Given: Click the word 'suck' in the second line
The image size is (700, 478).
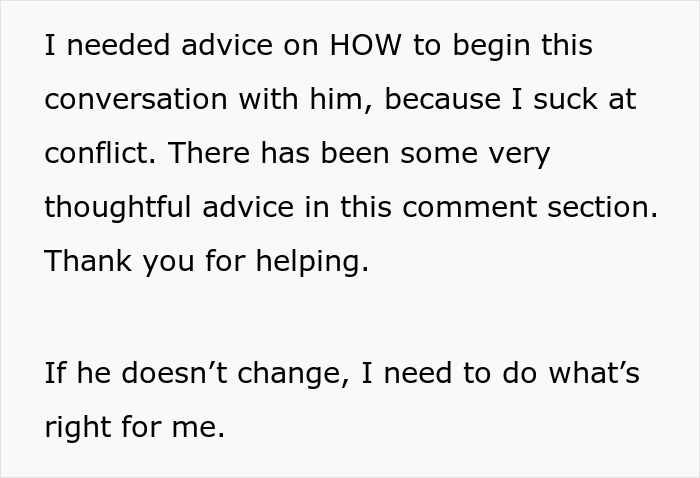Looking at the screenshot, I should tap(565, 99).
